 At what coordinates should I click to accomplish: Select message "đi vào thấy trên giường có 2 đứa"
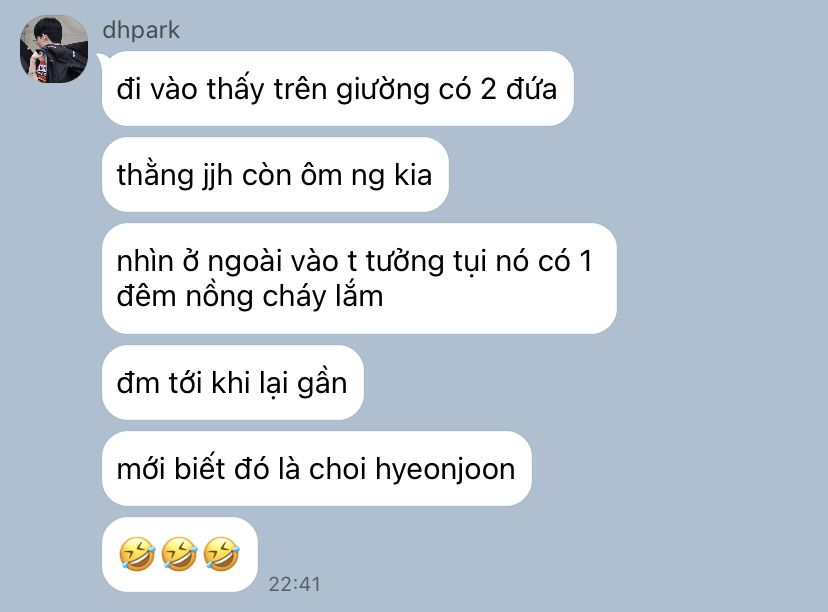337,88
